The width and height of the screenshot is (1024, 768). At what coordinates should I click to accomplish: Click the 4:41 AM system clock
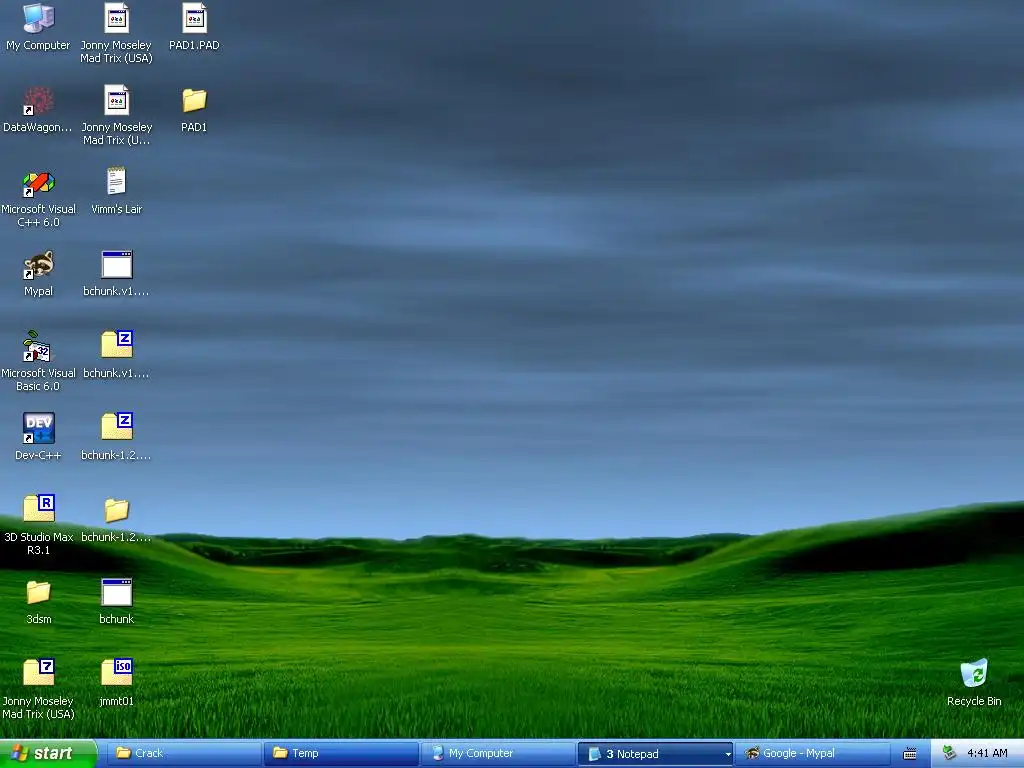point(987,753)
